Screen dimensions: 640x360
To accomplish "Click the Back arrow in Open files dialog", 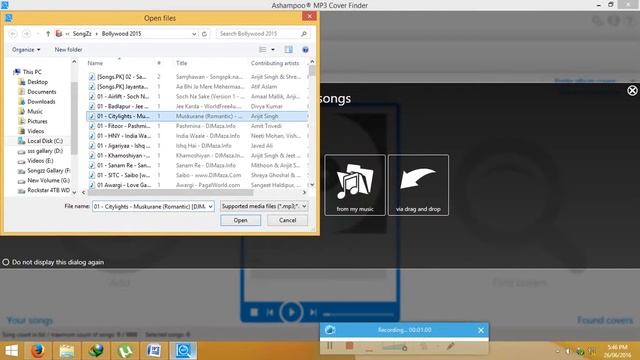I will coord(13,34).
